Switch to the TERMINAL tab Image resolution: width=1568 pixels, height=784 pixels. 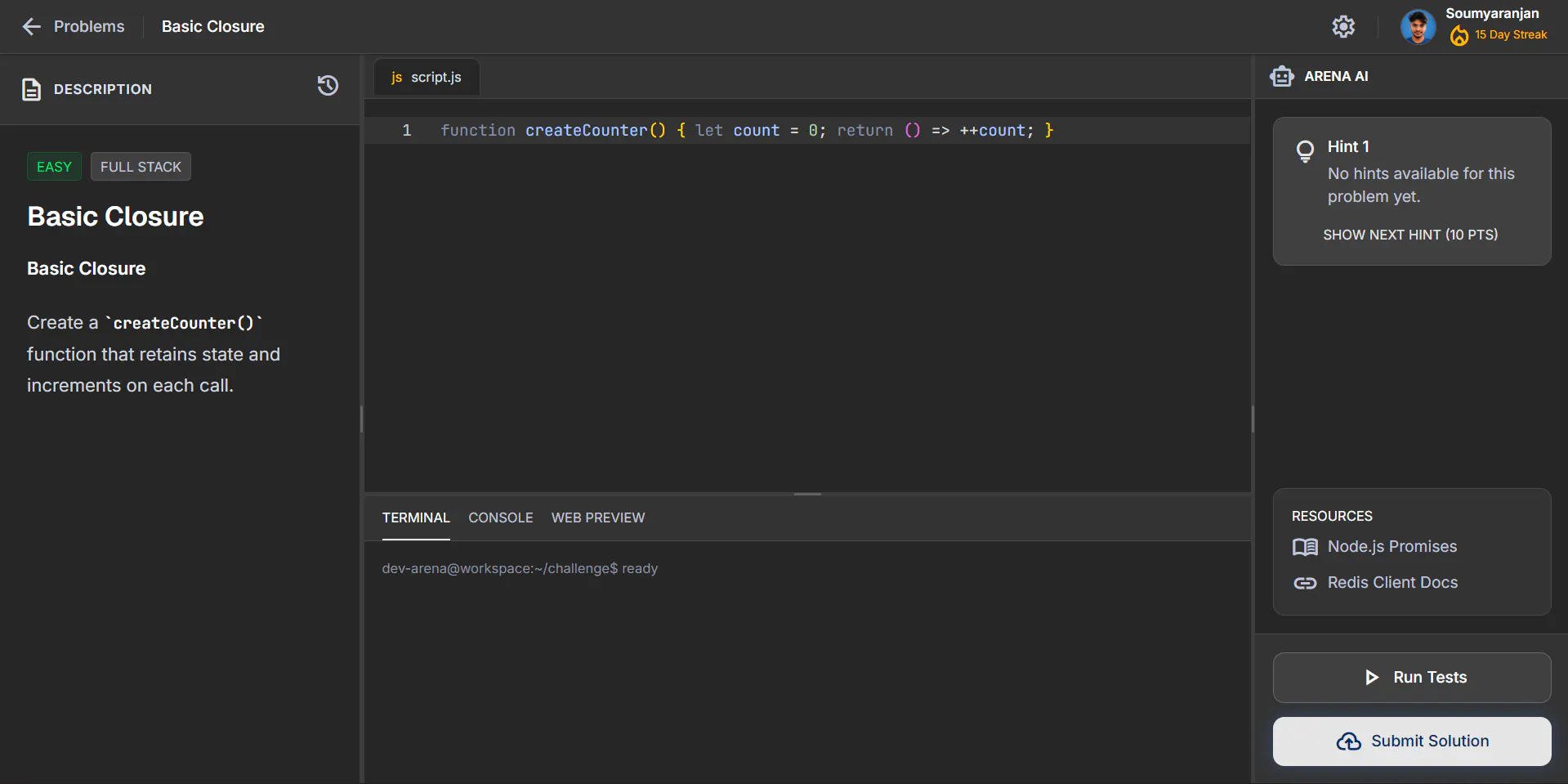416,517
